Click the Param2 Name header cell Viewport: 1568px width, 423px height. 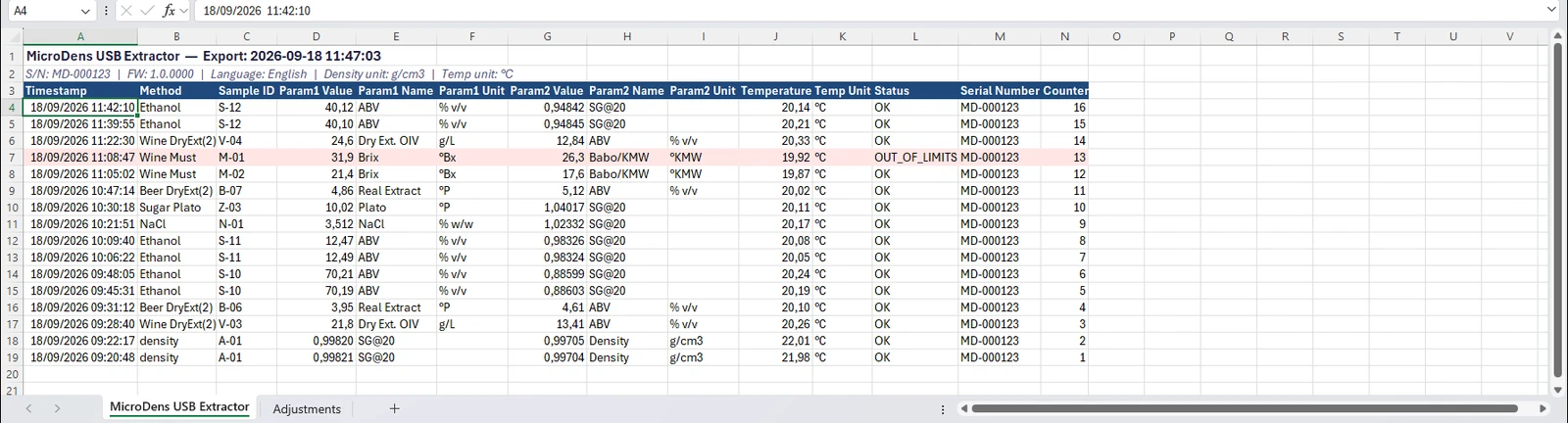627,91
